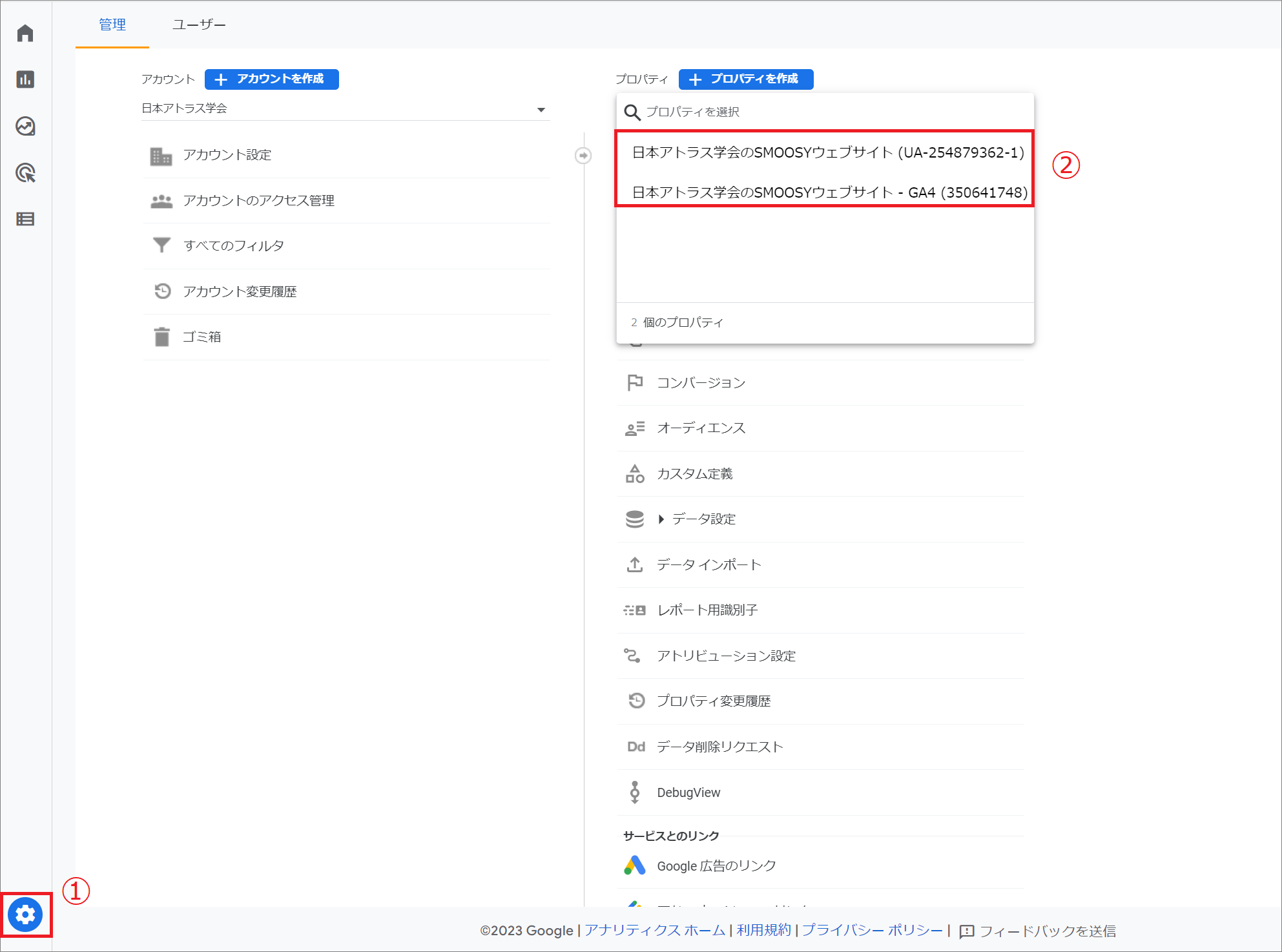Click the Google Ads logo icon
Image resolution: width=1282 pixels, height=952 pixels.
[x=635, y=865]
